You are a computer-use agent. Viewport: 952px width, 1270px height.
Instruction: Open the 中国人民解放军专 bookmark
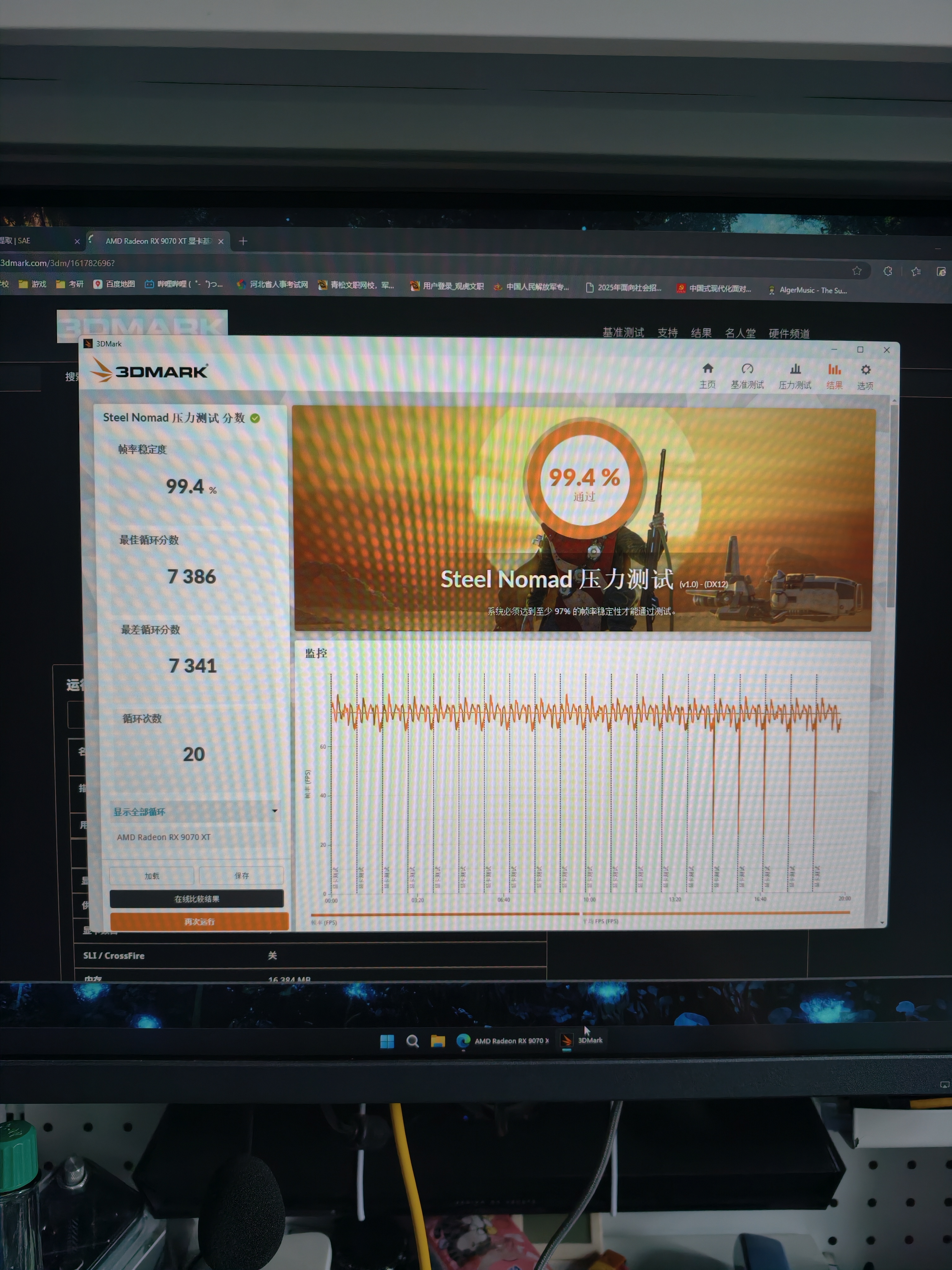(x=531, y=286)
